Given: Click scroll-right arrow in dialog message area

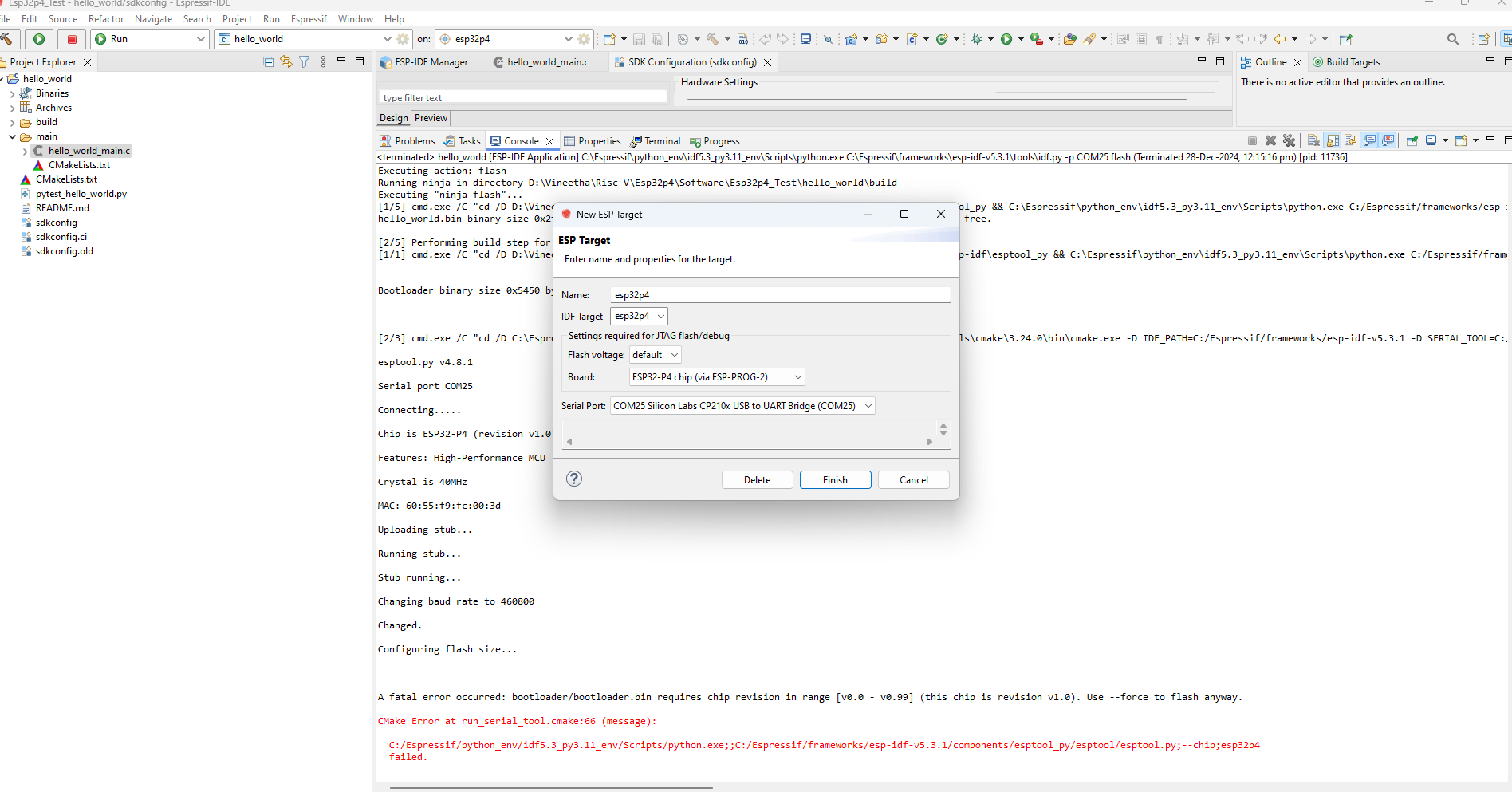Looking at the screenshot, I should pyautogui.click(x=930, y=441).
